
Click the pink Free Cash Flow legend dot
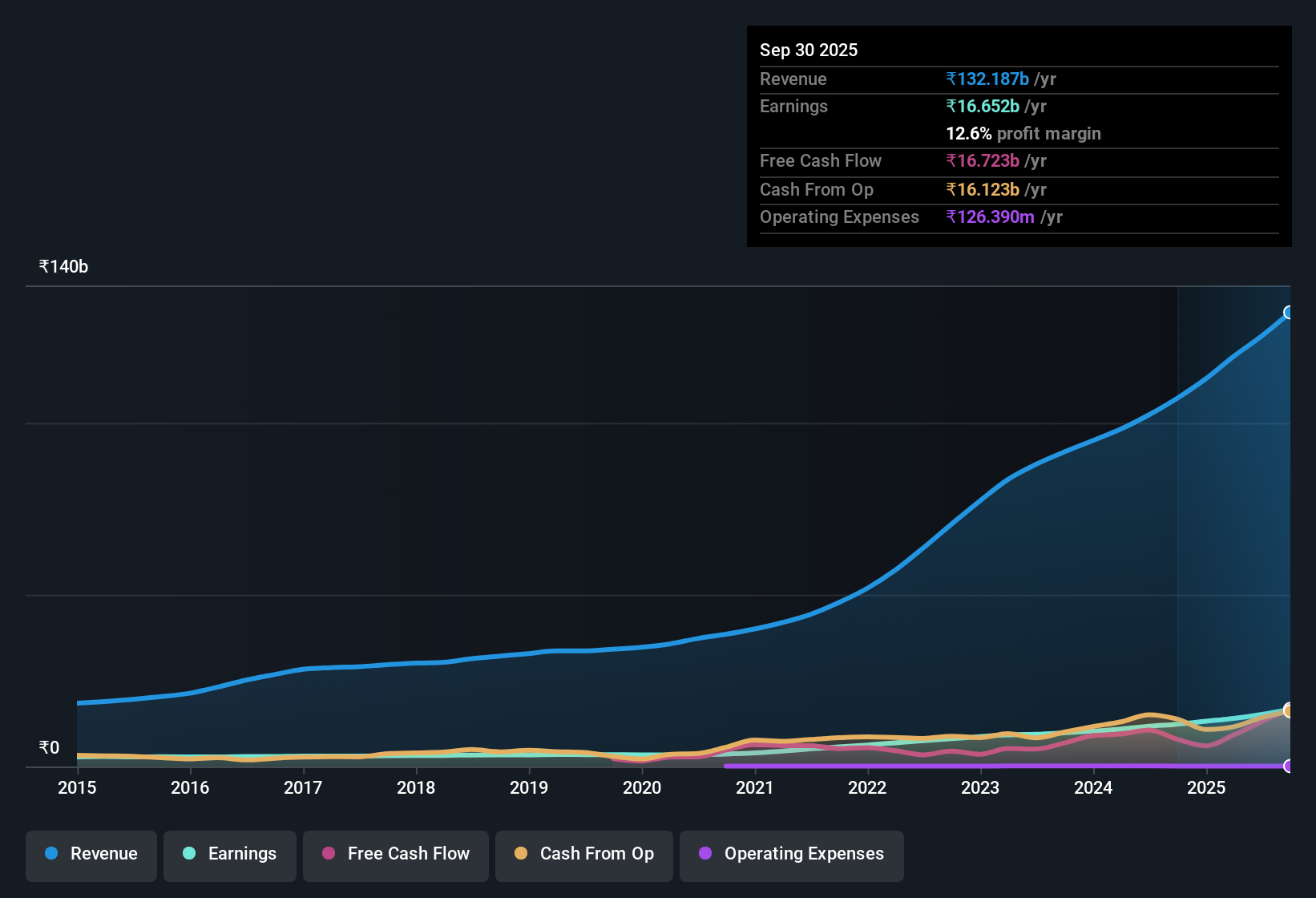pyautogui.click(x=328, y=854)
